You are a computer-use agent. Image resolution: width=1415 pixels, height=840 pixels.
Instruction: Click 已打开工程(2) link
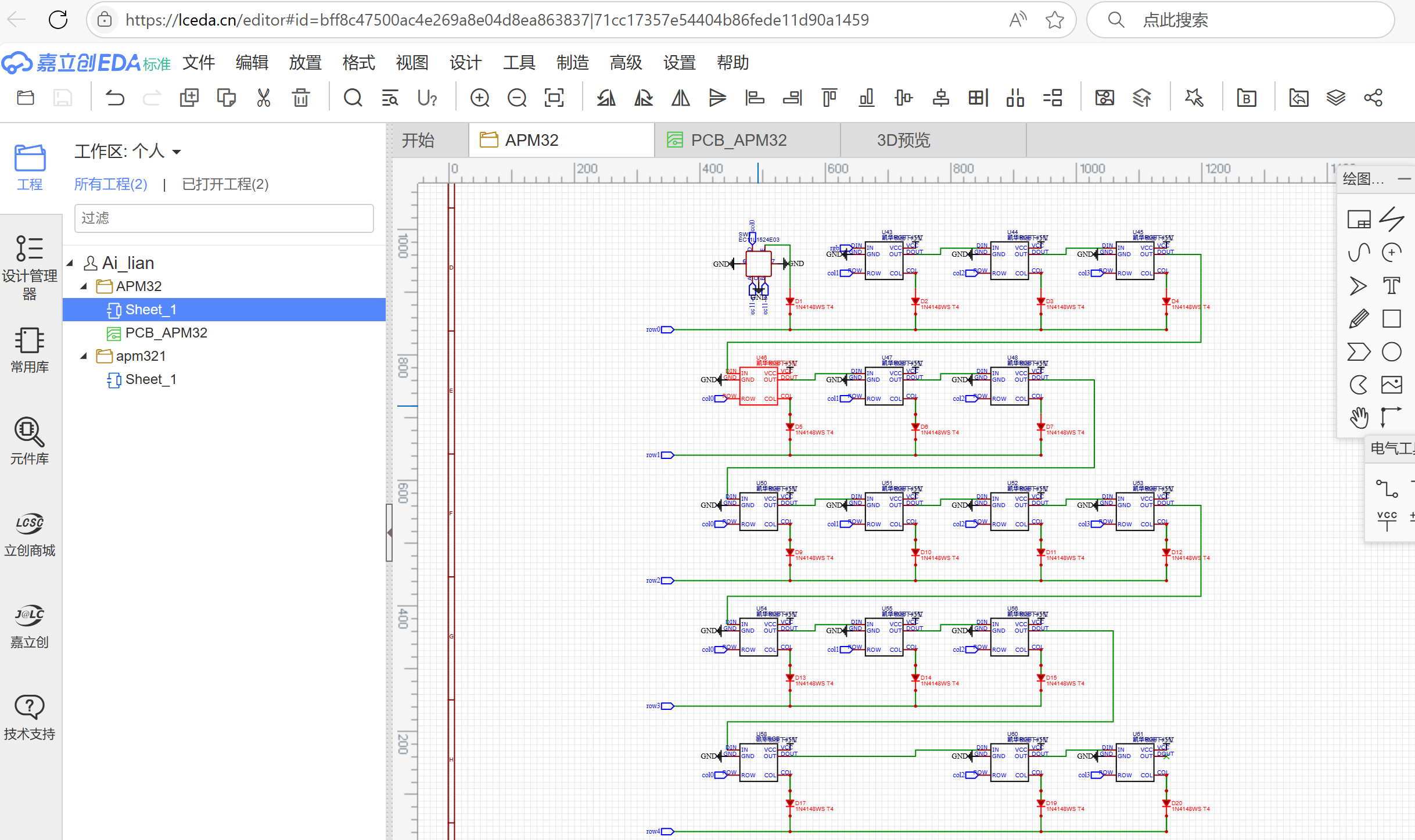[225, 184]
